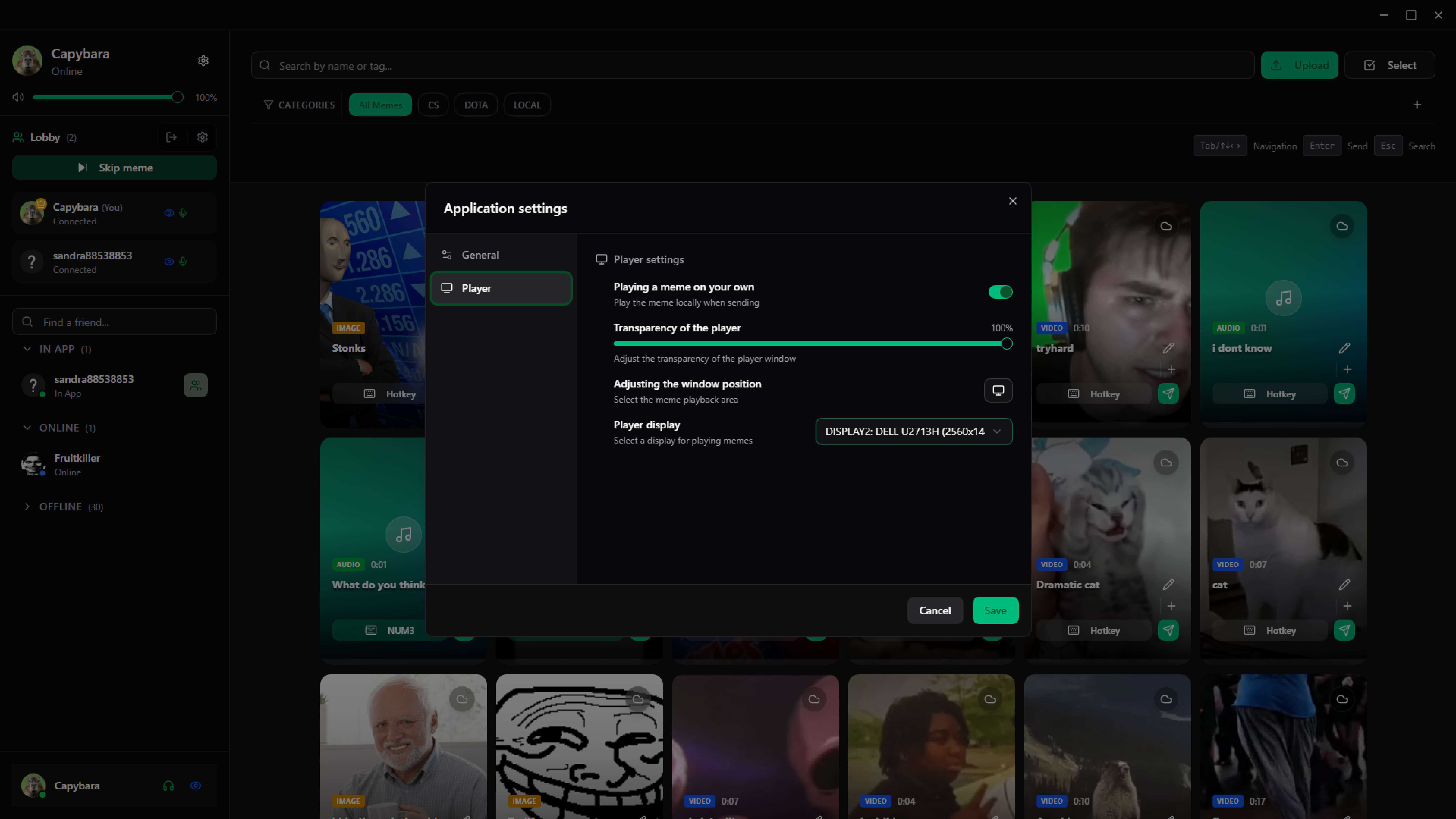Image resolution: width=1456 pixels, height=819 pixels.
Task: Click plus icon on cat card
Action: tap(1348, 606)
